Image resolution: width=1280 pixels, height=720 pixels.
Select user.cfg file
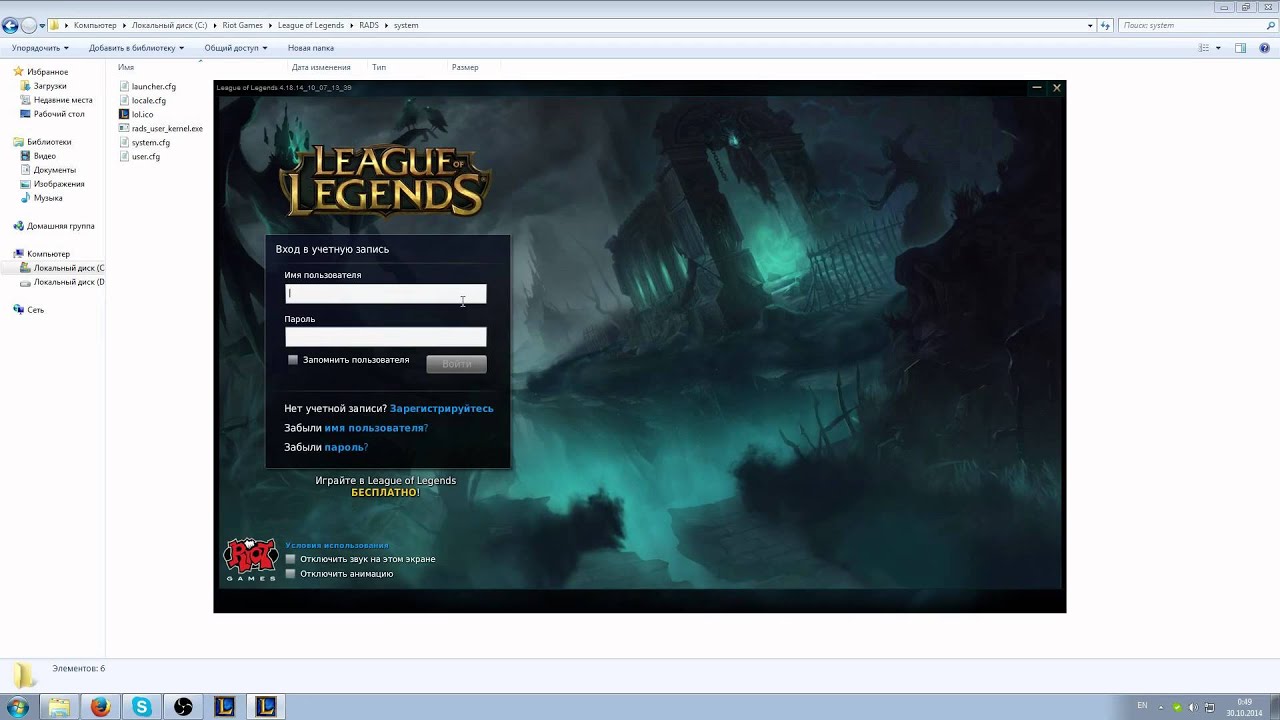tap(139, 156)
